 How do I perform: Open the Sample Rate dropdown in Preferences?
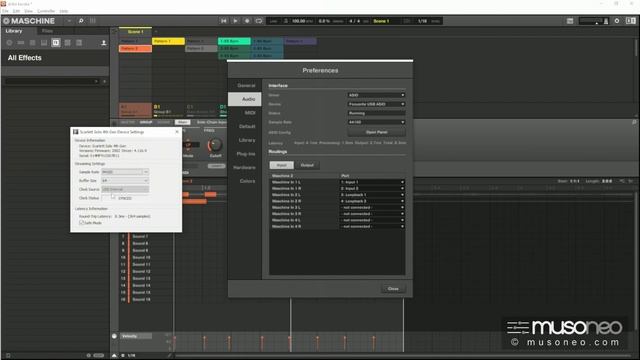(376, 122)
